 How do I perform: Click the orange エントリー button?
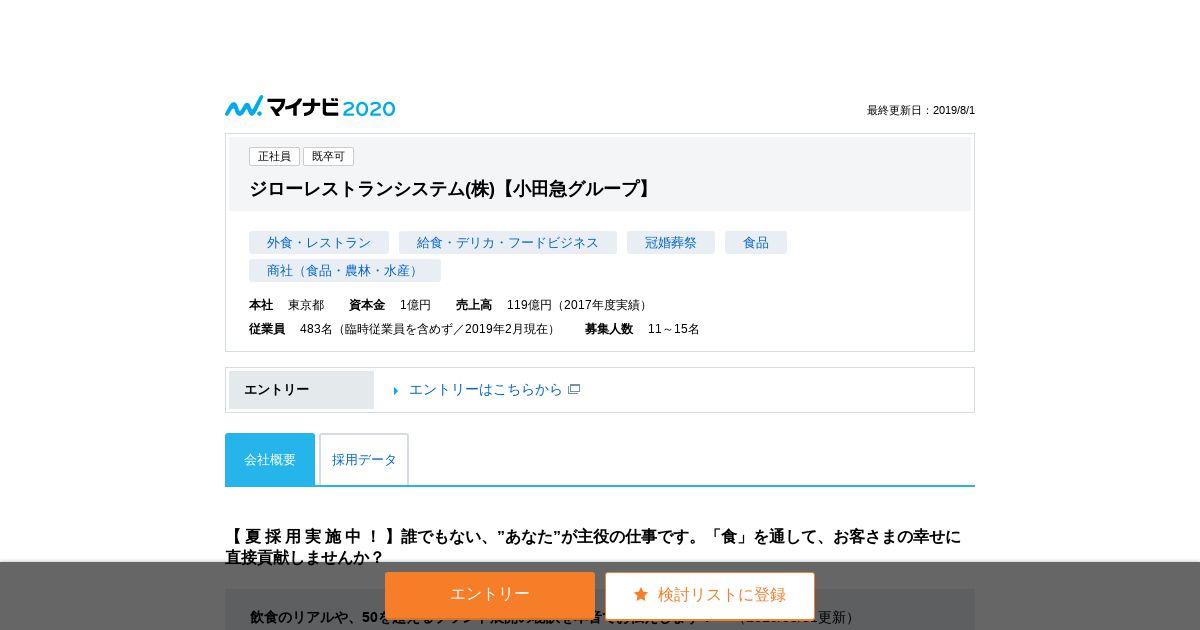point(490,595)
